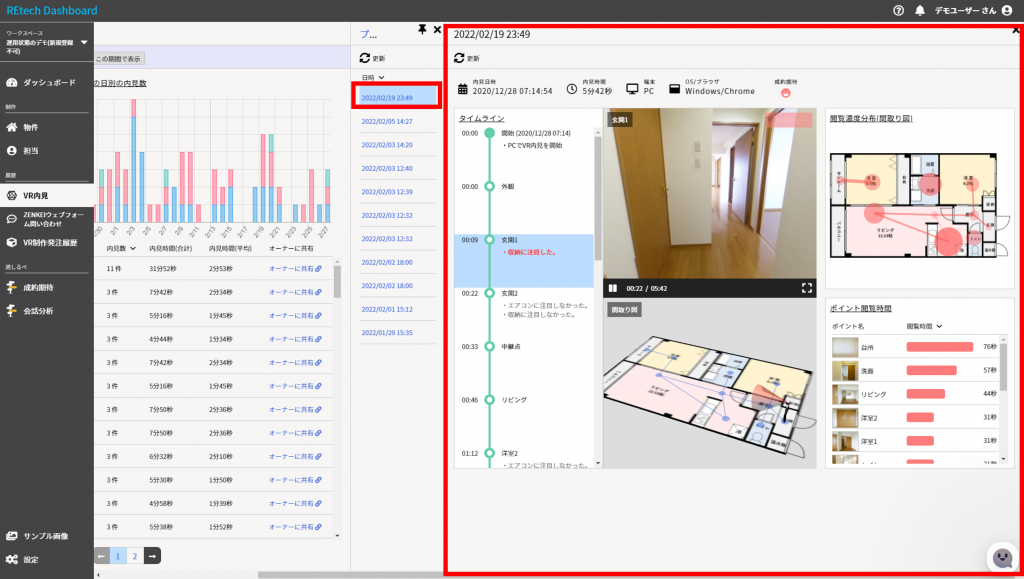1024x579 pixels.
Task: Click the 設定 gears icon
Action: coord(12,559)
